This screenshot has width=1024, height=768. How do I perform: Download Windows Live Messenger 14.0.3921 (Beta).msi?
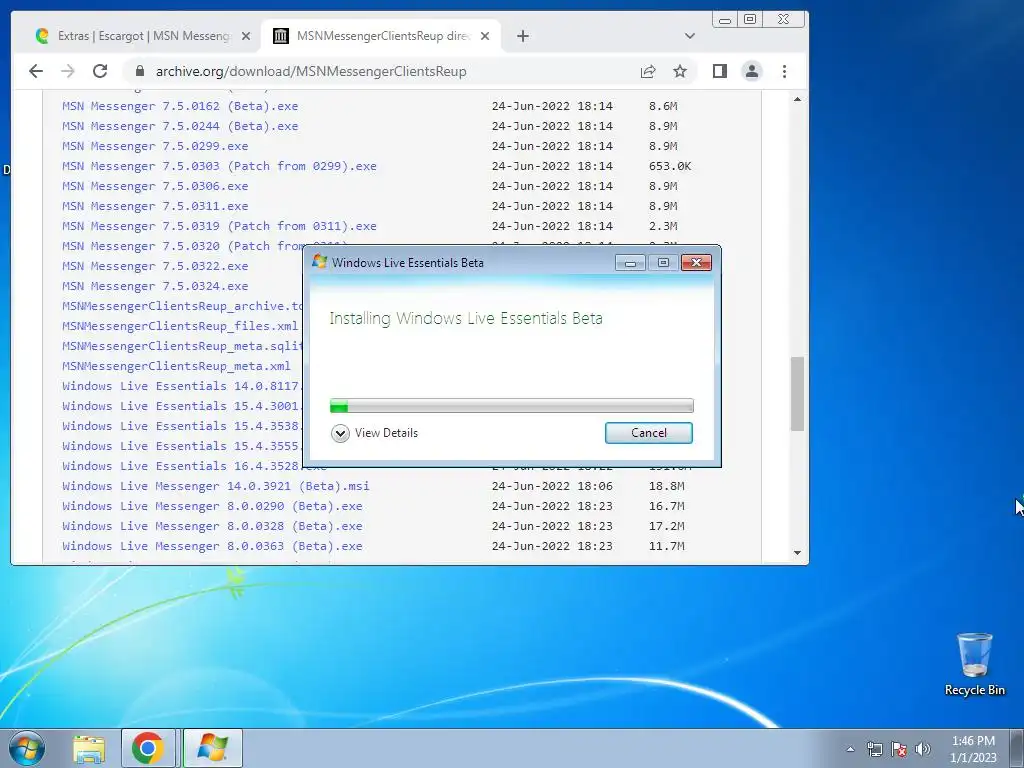point(216,486)
